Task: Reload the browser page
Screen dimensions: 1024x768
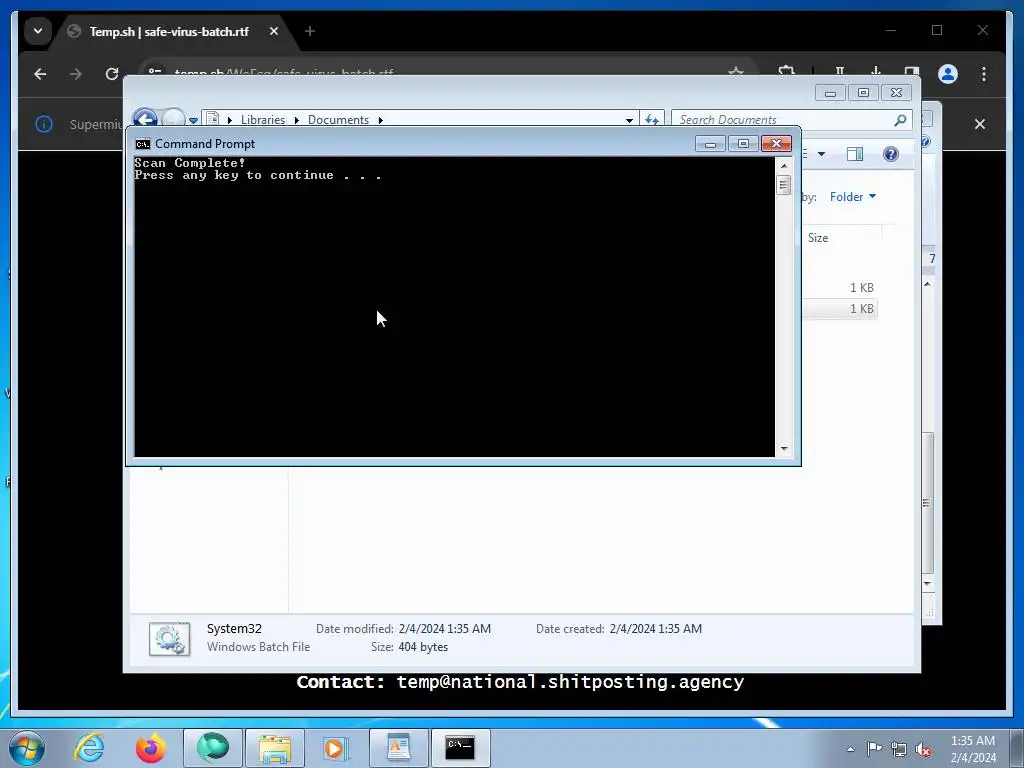Action: pos(112,74)
